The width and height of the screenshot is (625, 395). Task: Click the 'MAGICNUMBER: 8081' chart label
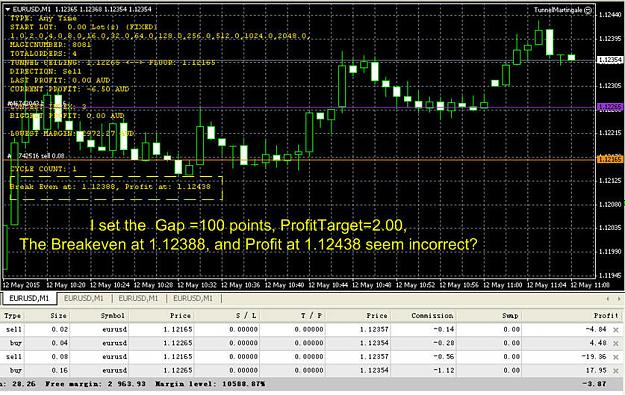pyautogui.click(x=51, y=45)
